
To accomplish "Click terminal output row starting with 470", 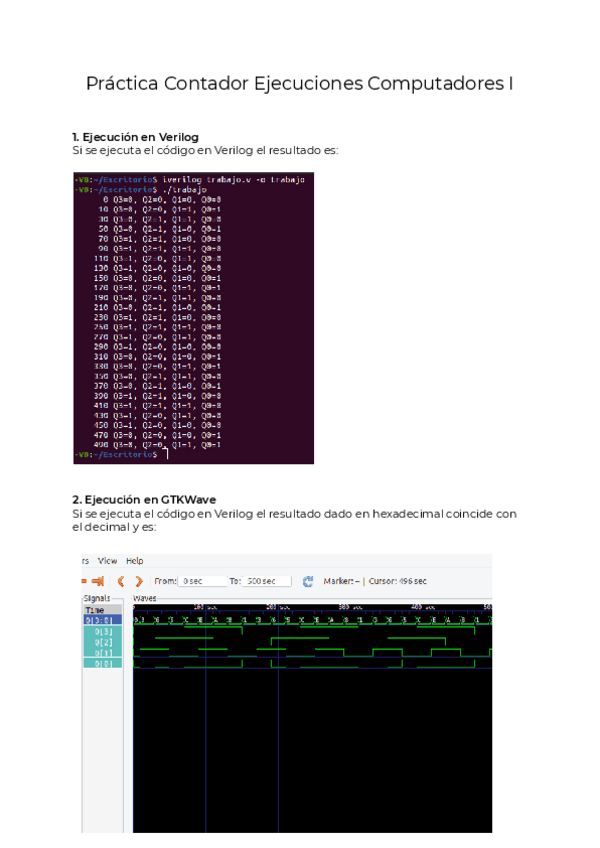I will [x=157, y=435].
